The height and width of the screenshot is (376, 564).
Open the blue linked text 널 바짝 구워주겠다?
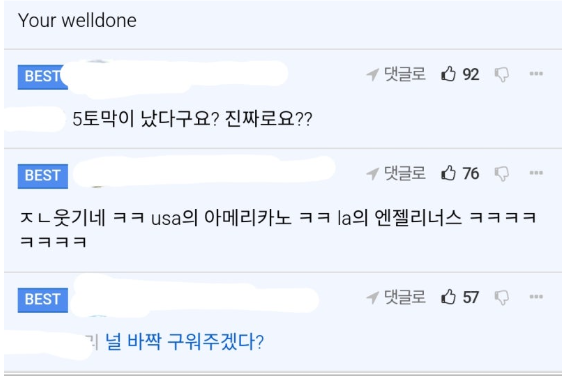pos(185,342)
